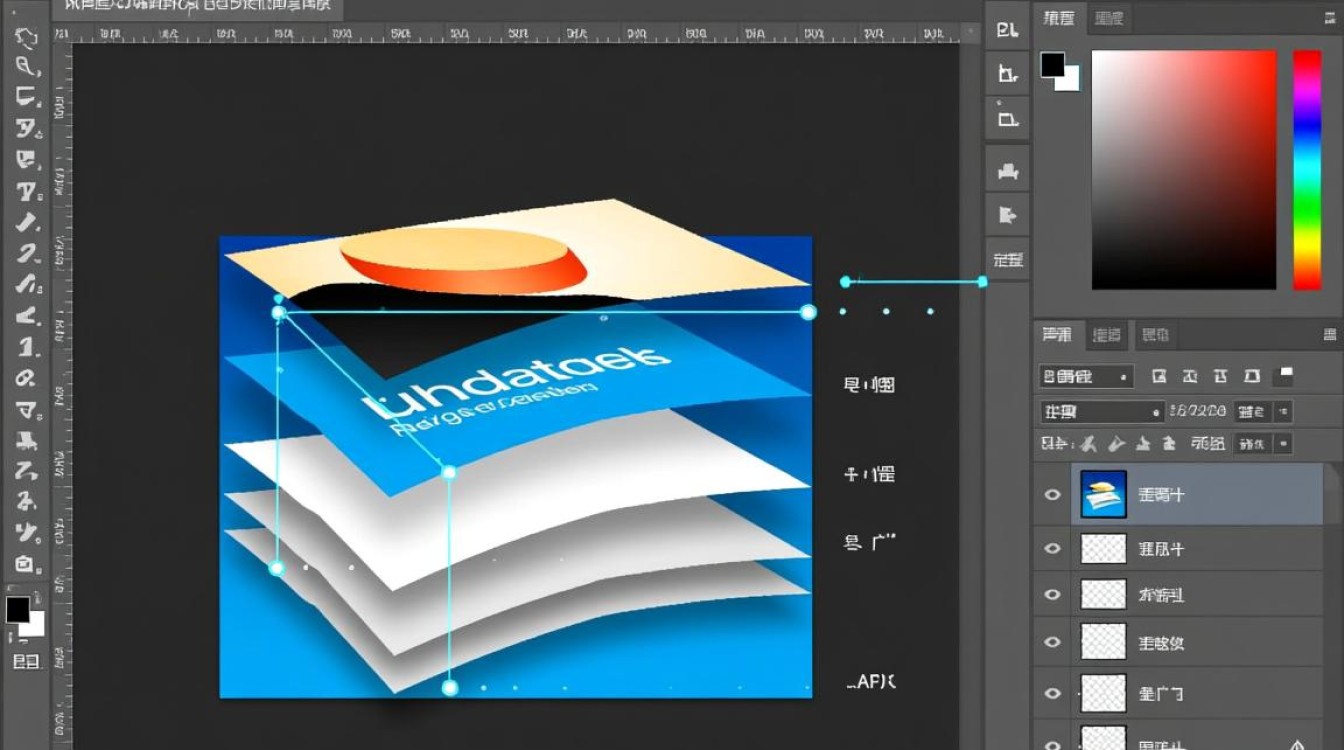Toggle visibility of the second layer
This screenshot has height=750, width=1344.
pos(1052,548)
